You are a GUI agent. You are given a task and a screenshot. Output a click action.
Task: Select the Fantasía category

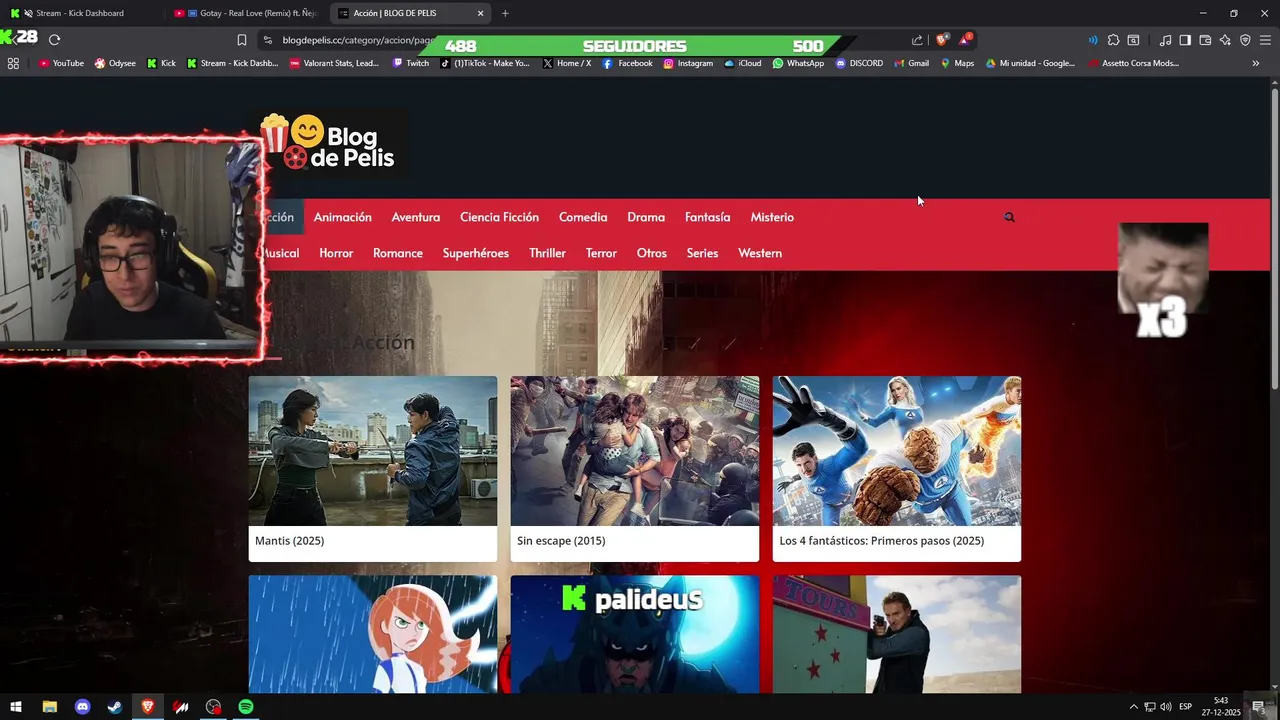707,217
